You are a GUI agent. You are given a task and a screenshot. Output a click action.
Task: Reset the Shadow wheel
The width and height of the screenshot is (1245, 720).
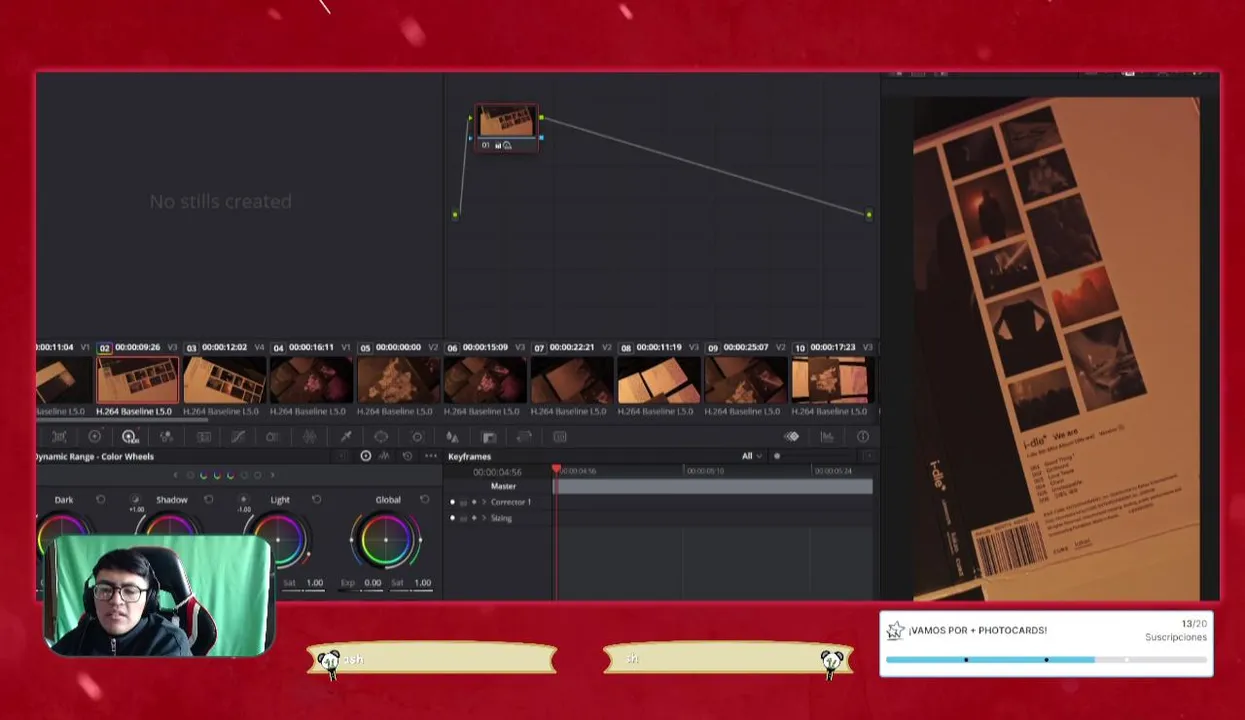point(208,499)
